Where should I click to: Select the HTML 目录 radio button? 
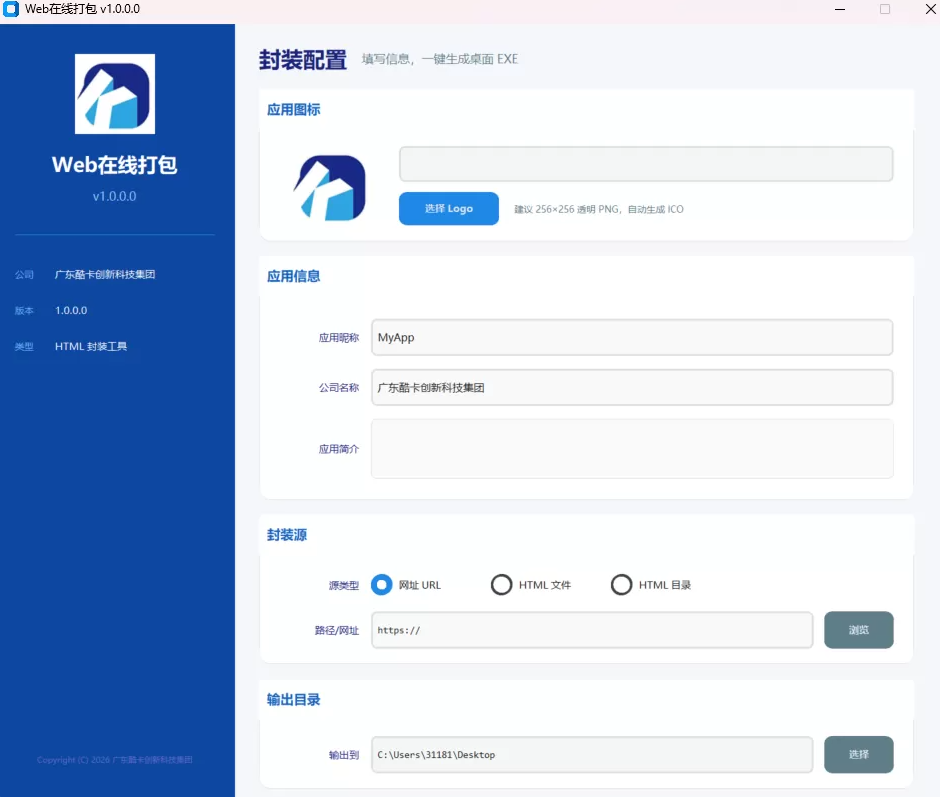pos(621,585)
